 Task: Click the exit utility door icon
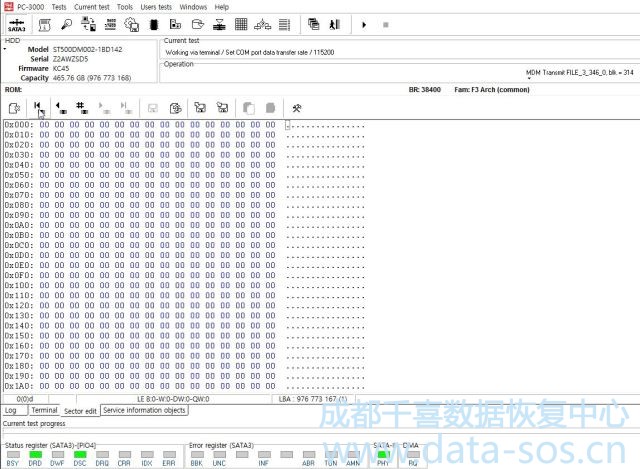tap(335, 24)
